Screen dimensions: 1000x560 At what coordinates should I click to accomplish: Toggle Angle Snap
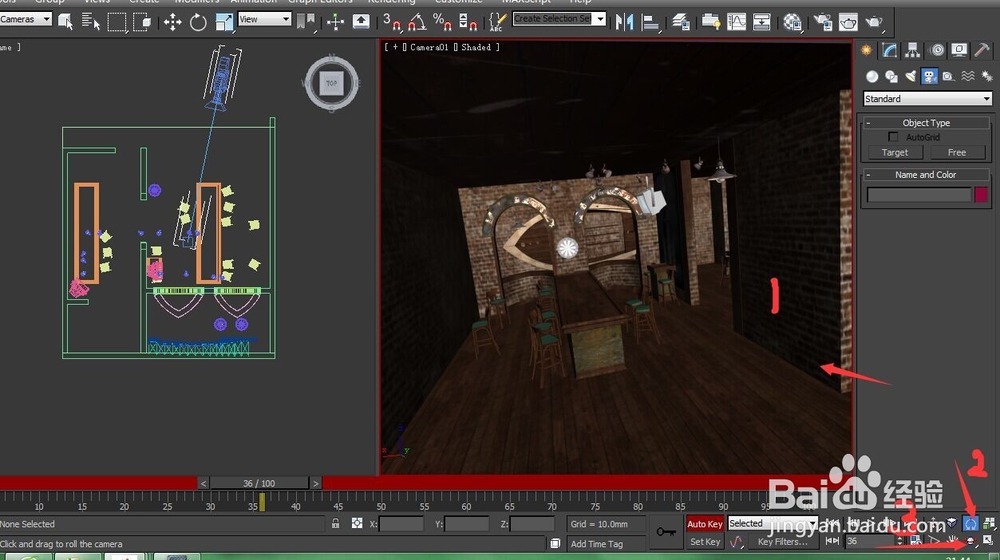click(417, 22)
